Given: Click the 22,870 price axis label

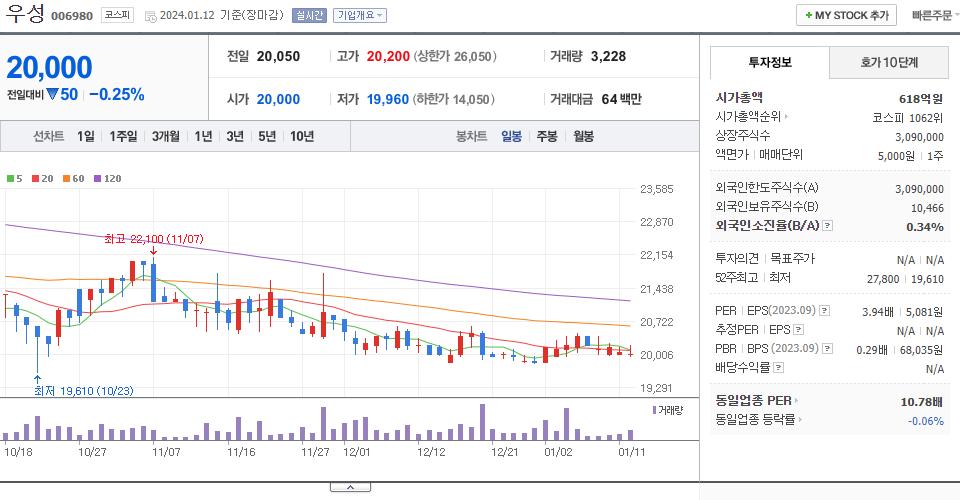Looking at the screenshot, I should [656, 222].
